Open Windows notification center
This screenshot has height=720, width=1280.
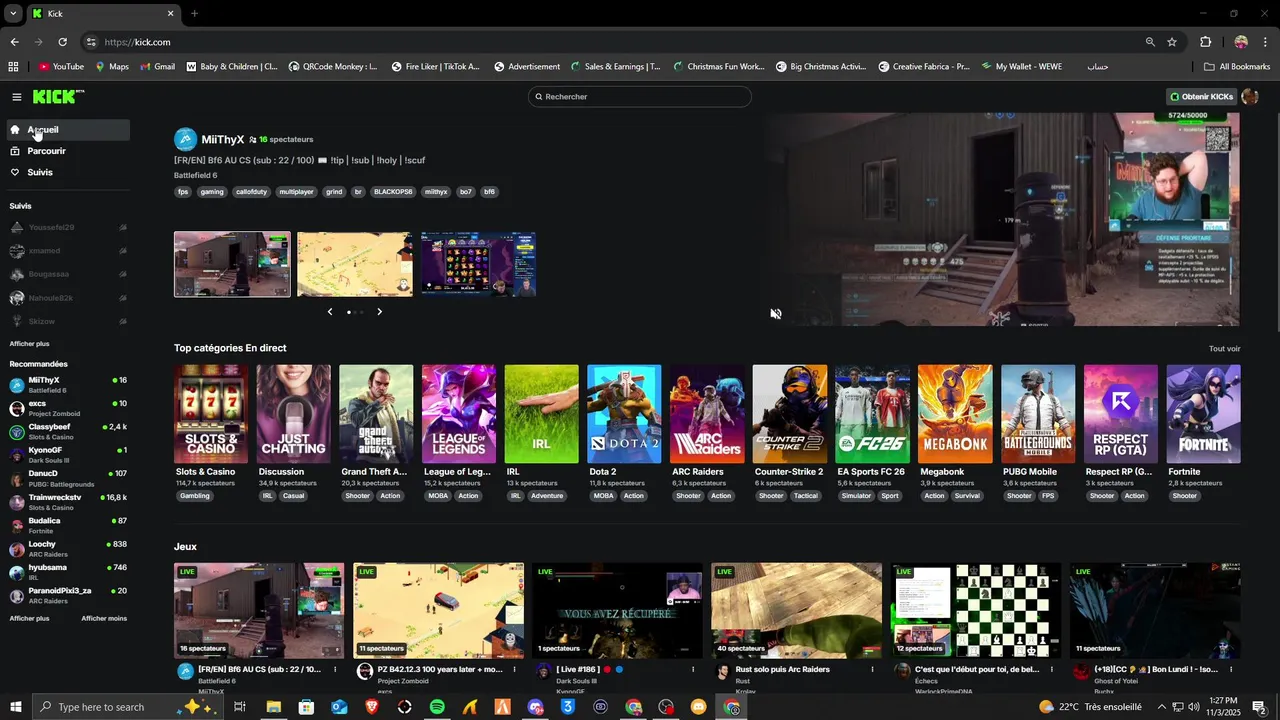click(x=1259, y=707)
